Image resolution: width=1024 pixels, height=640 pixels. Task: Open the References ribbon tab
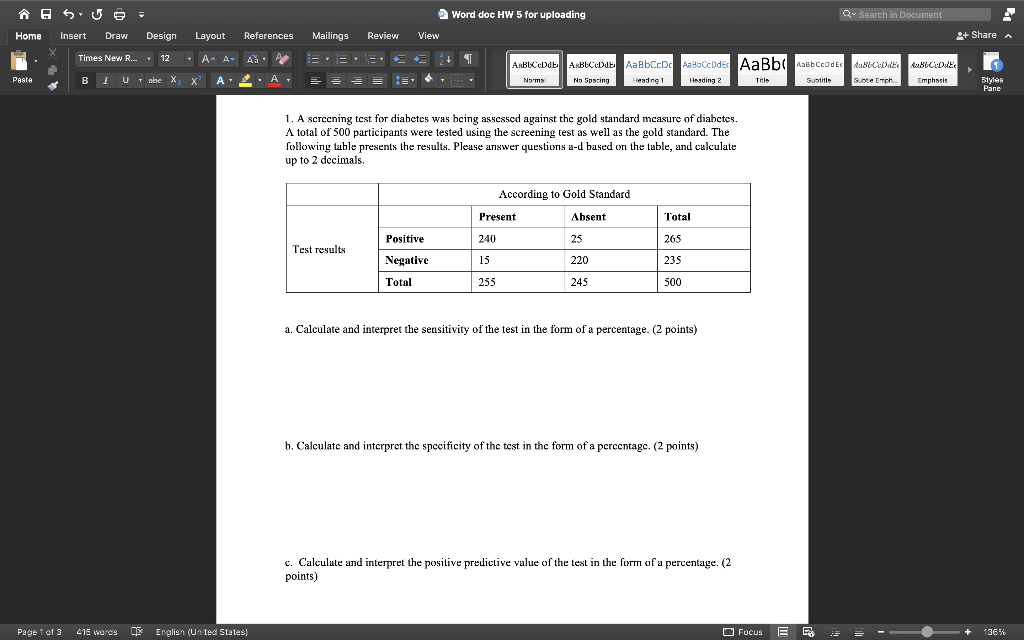coord(268,34)
